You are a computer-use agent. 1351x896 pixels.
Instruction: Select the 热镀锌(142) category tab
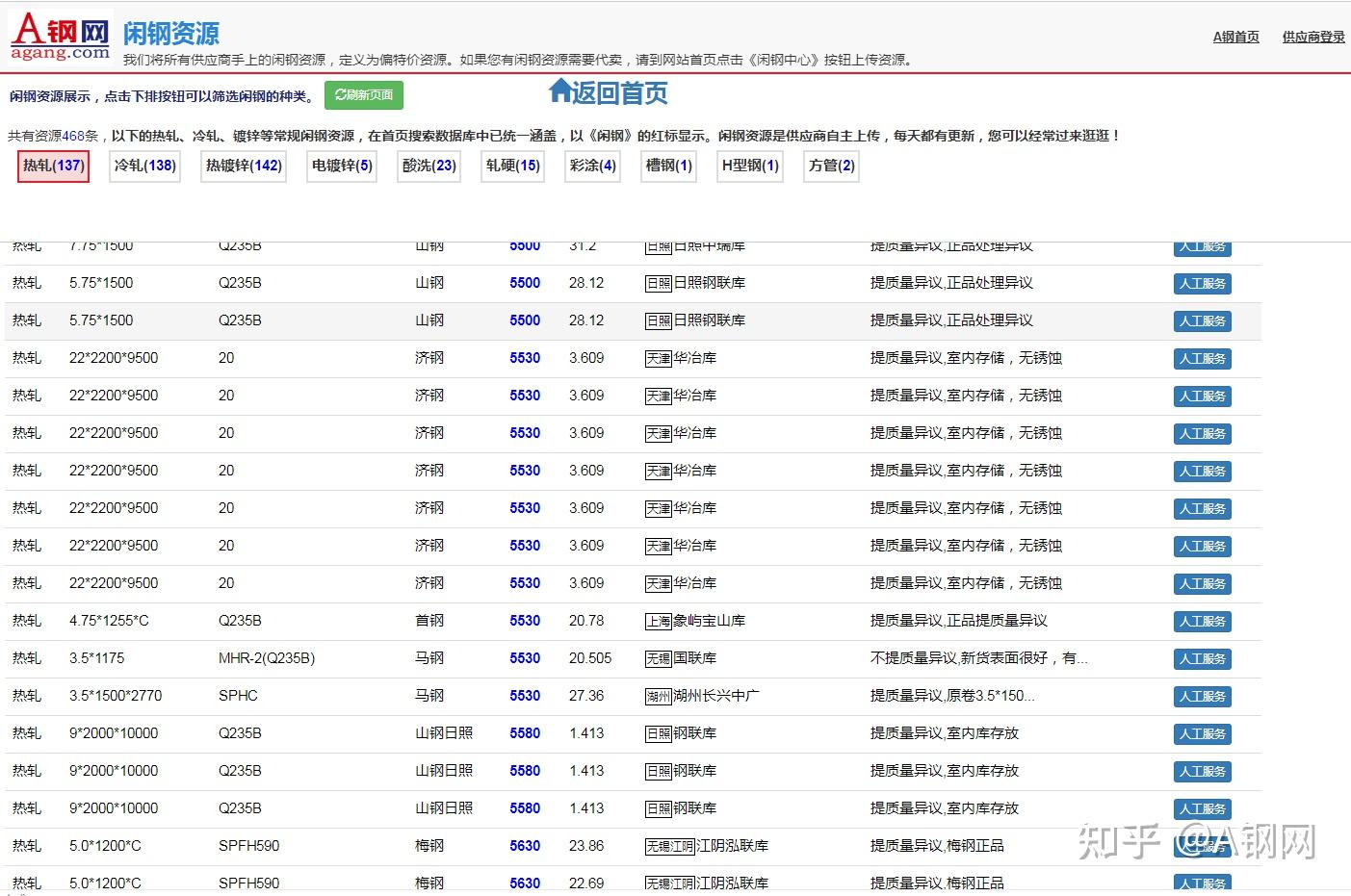pos(244,166)
